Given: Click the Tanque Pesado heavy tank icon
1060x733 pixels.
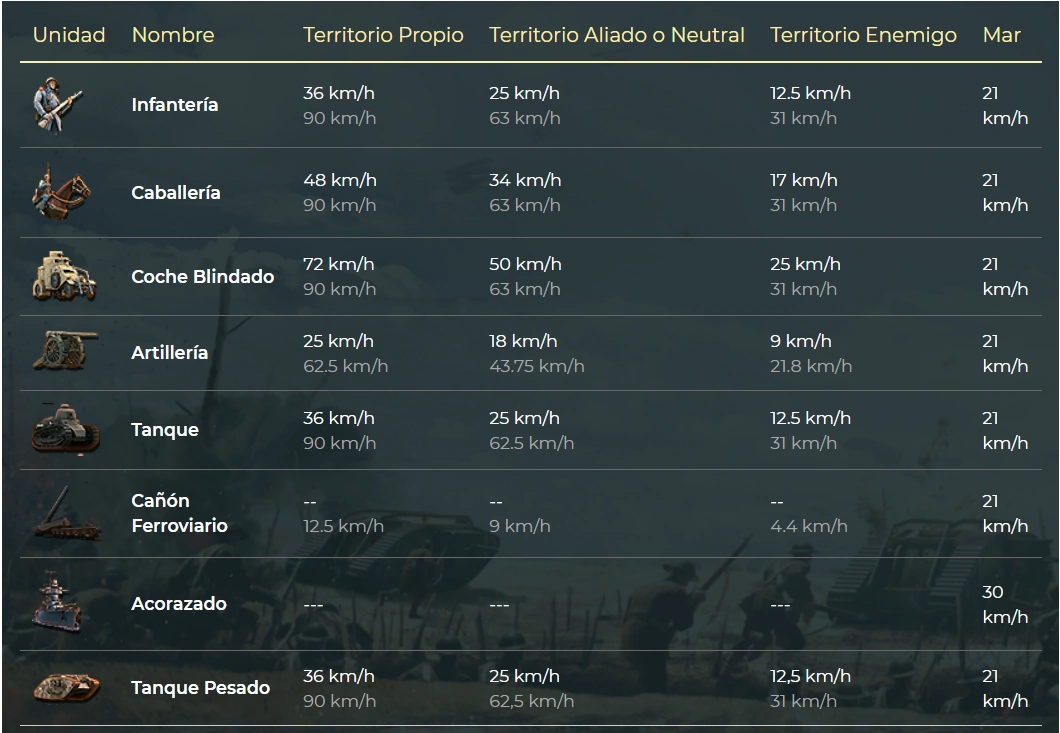Looking at the screenshot, I should [x=66, y=688].
